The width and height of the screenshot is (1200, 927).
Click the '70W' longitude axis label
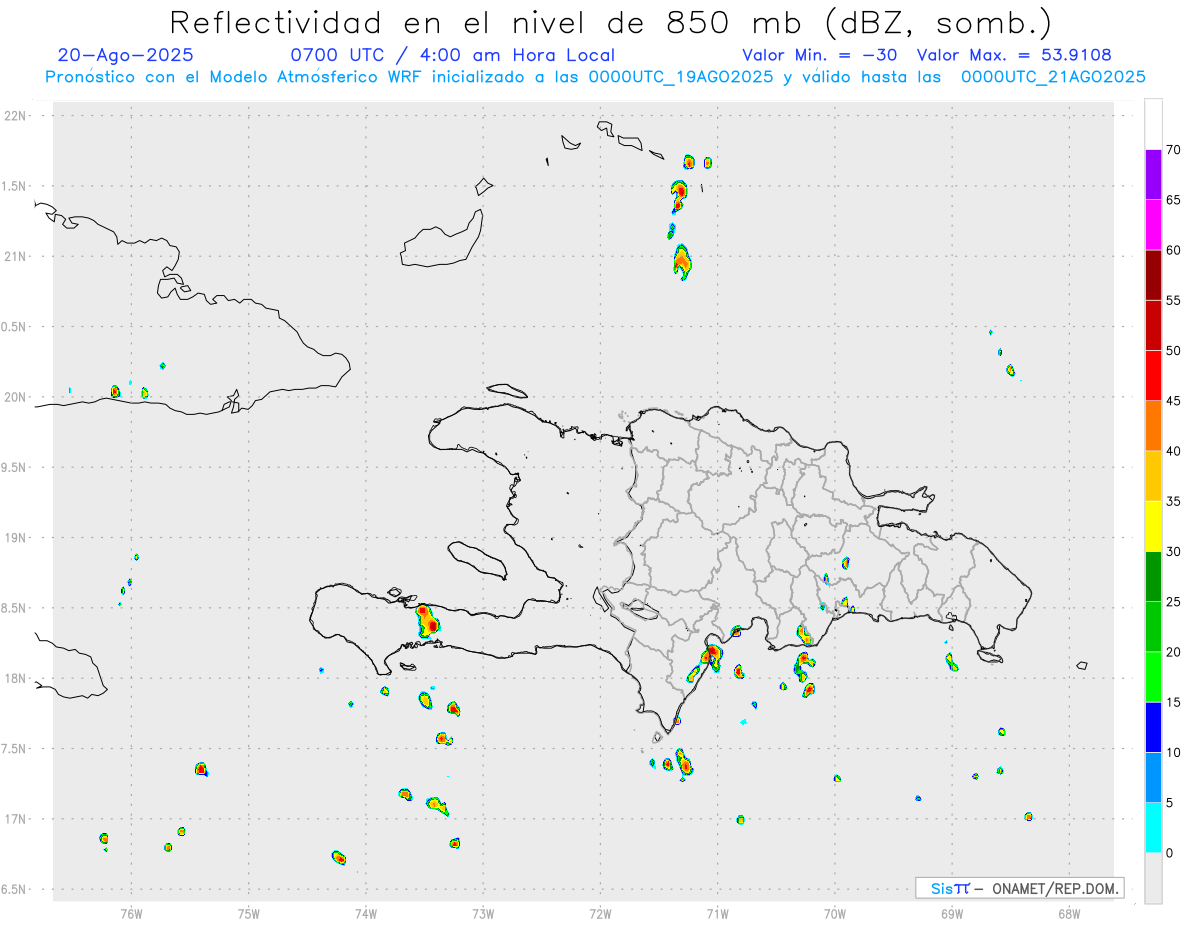[835, 914]
